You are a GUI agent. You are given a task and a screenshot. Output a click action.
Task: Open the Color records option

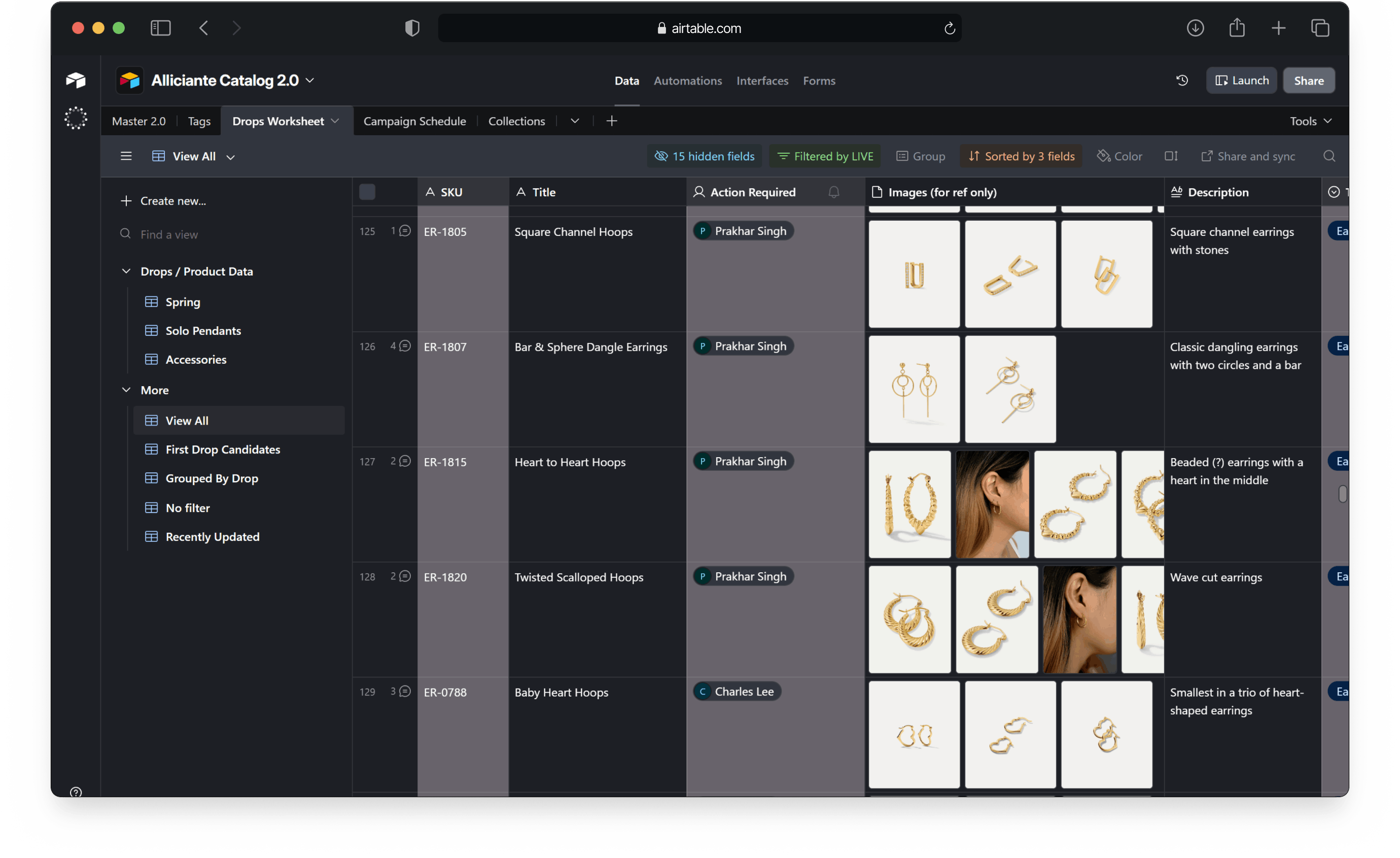click(1119, 156)
